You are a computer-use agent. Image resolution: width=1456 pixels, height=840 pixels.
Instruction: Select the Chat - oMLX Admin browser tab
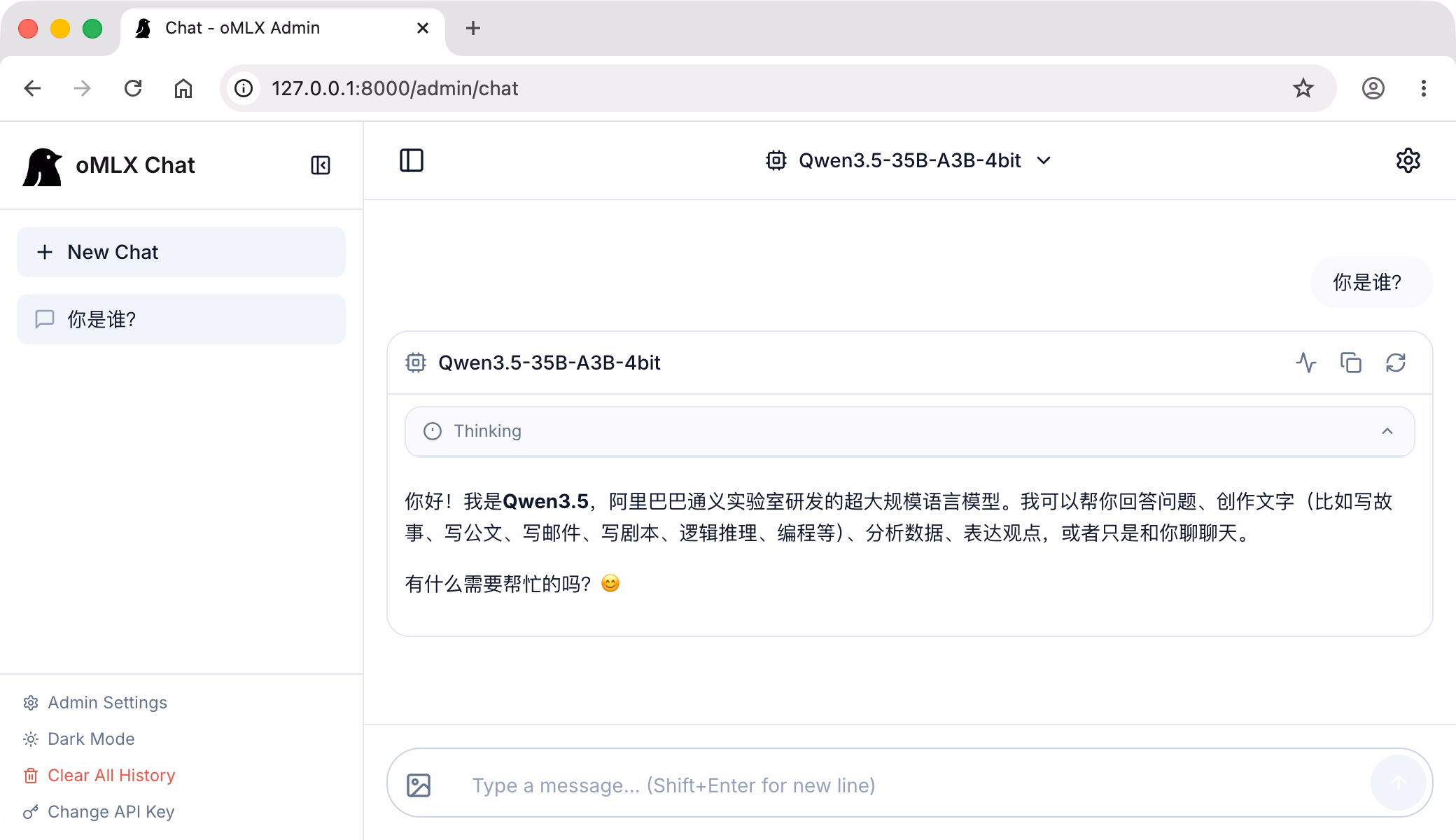point(241,28)
